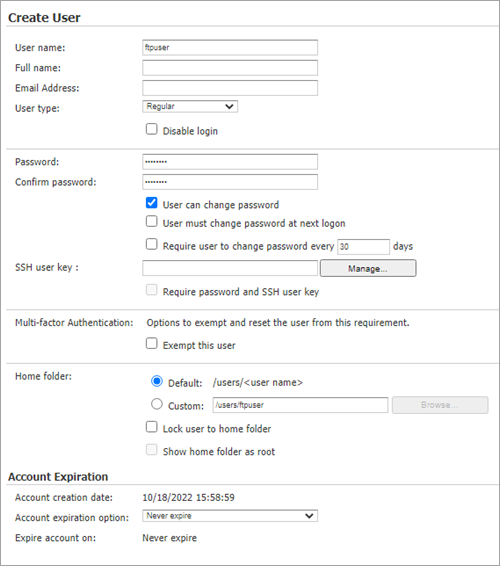500x566 pixels.
Task: Click the Account Expiration heading
Action: tap(58, 476)
